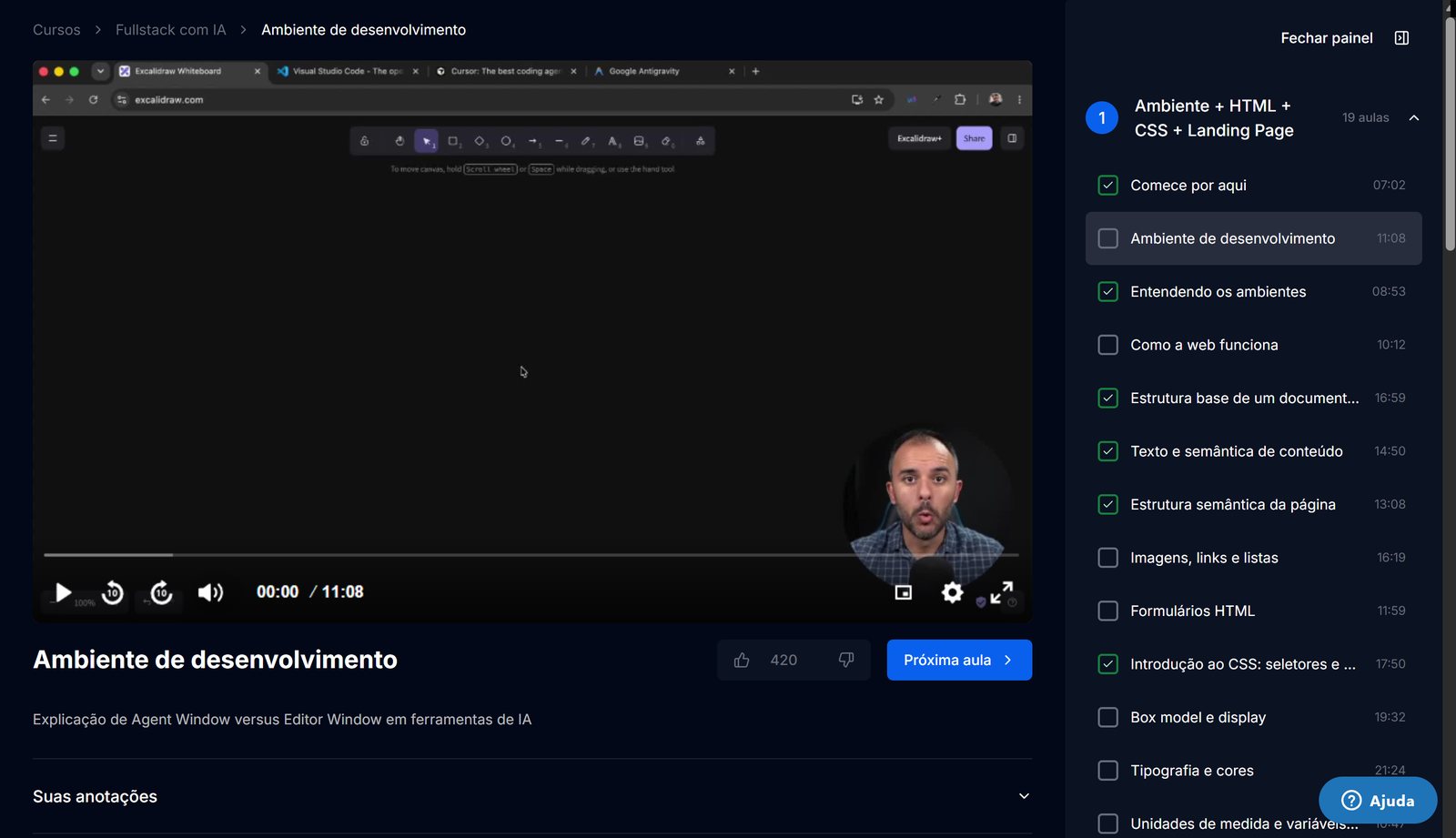Check the Imagens, links e listas checkbox

[x=1107, y=558]
